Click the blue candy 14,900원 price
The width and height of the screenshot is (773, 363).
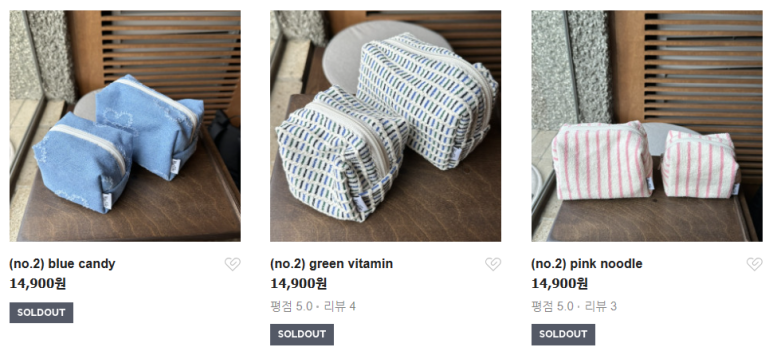(x=37, y=284)
